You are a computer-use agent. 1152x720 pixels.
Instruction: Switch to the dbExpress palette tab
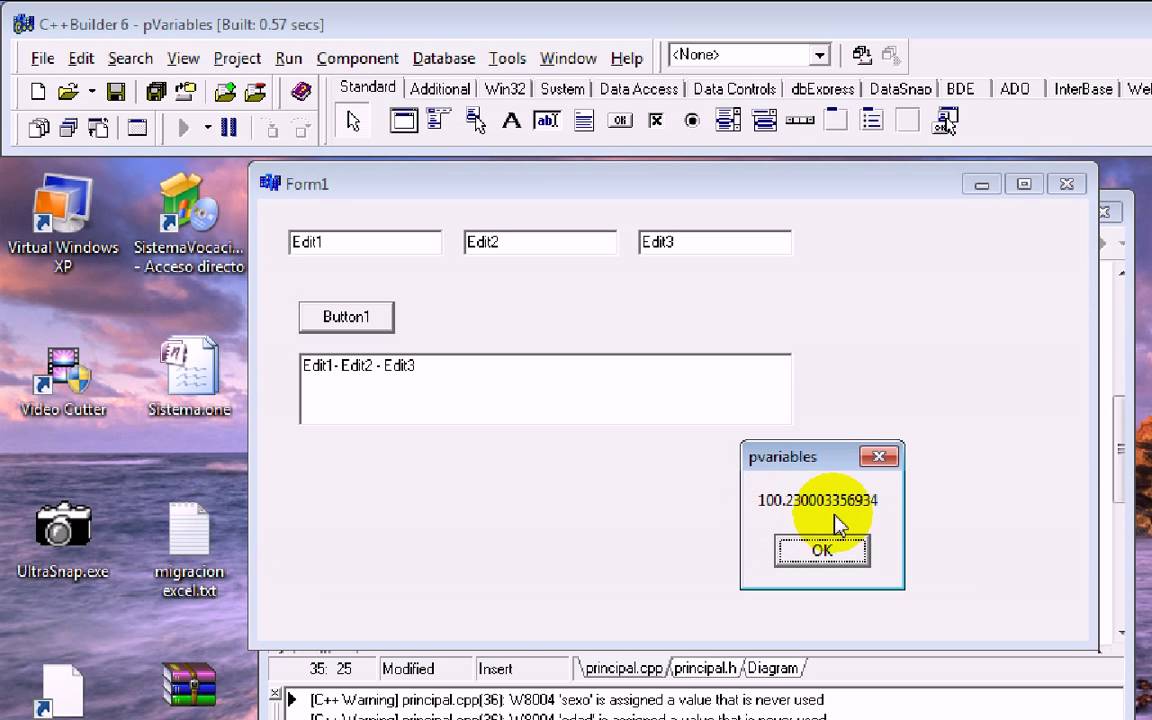tap(822, 89)
